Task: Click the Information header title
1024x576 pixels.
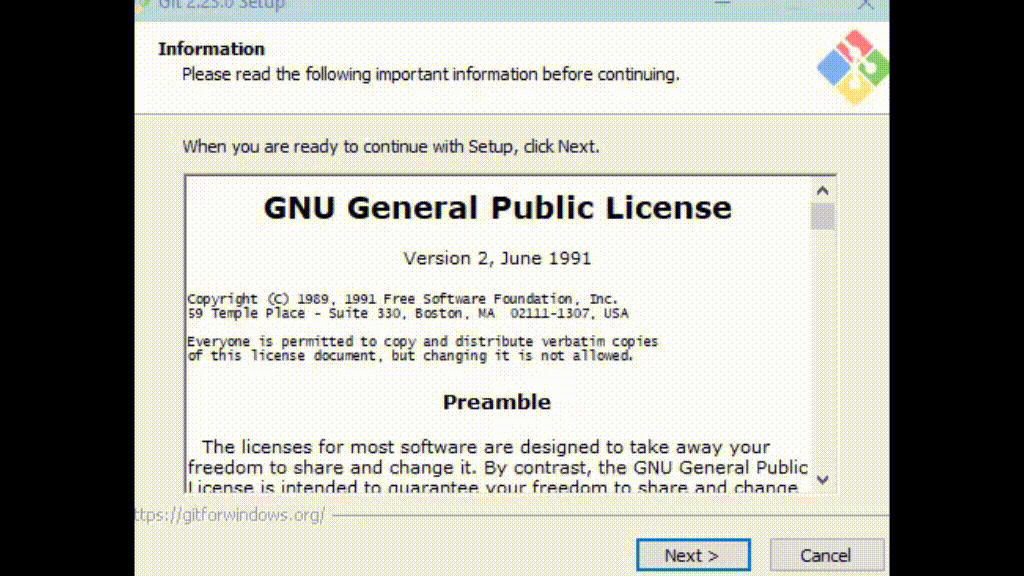Action: pos(212,49)
